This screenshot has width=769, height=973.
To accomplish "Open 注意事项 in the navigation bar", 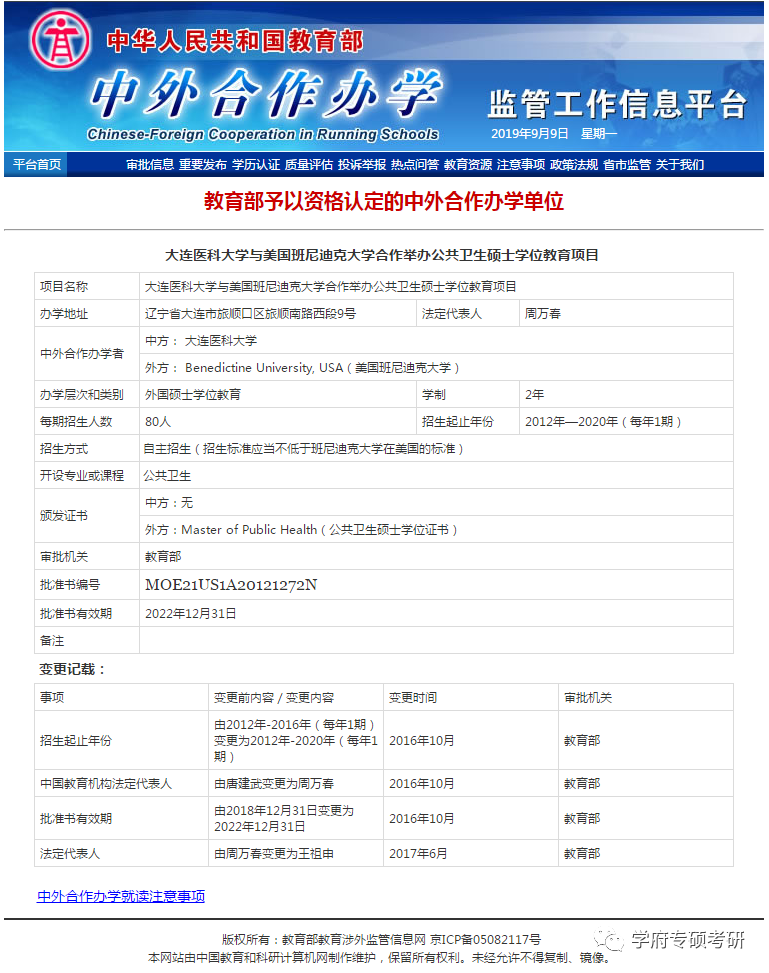I will 521,164.
